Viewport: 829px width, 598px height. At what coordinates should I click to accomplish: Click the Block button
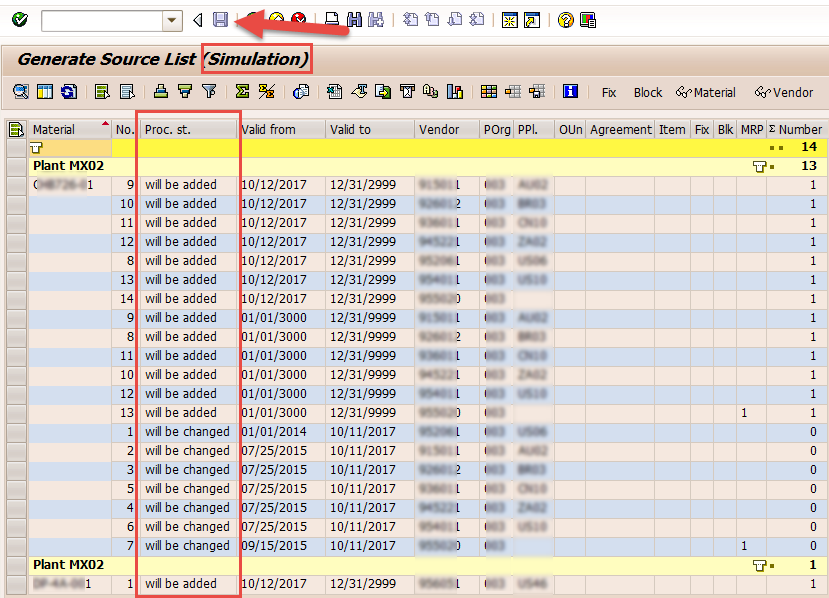pos(648,93)
